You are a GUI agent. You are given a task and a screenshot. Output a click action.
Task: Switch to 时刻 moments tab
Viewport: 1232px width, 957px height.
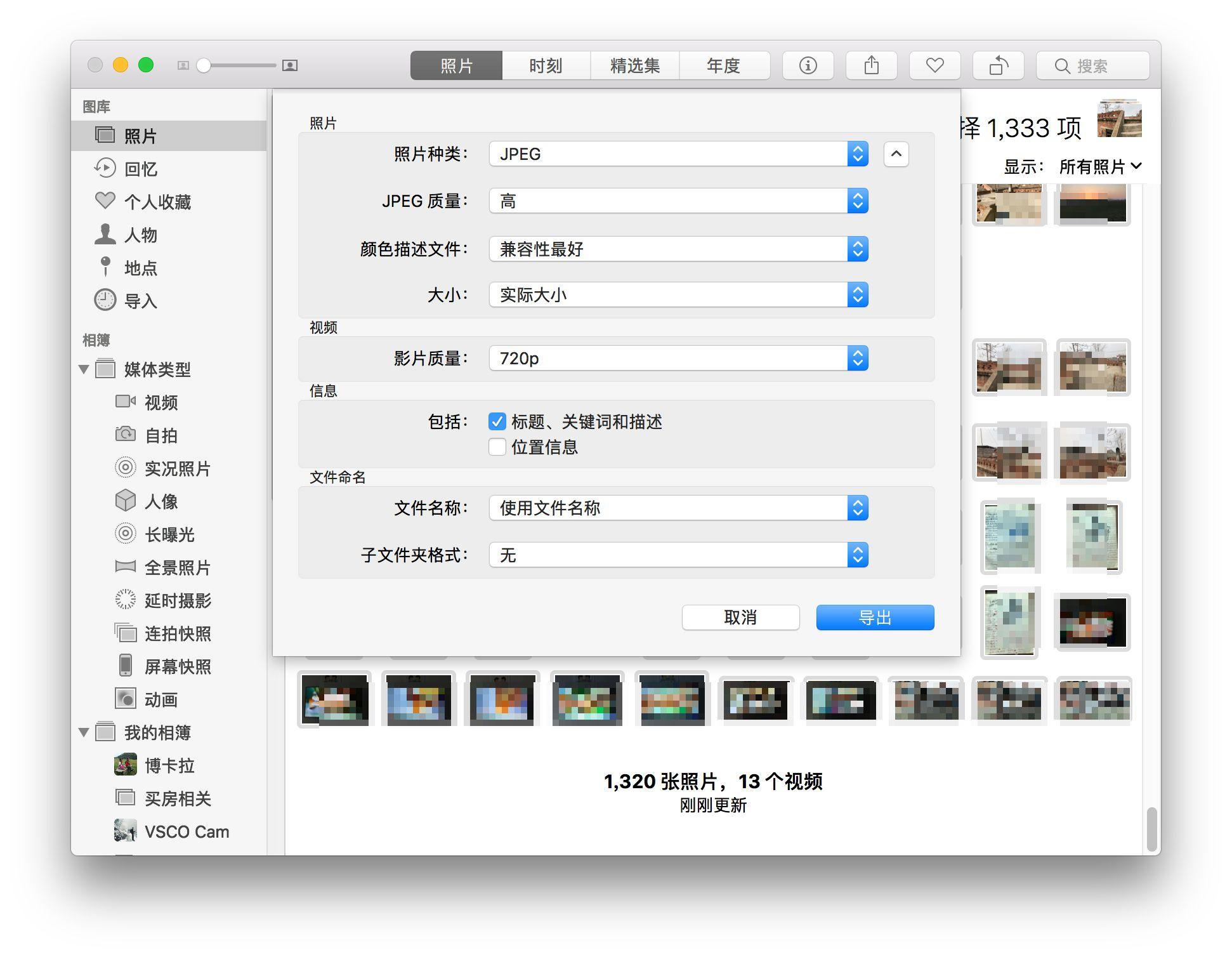point(546,65)
